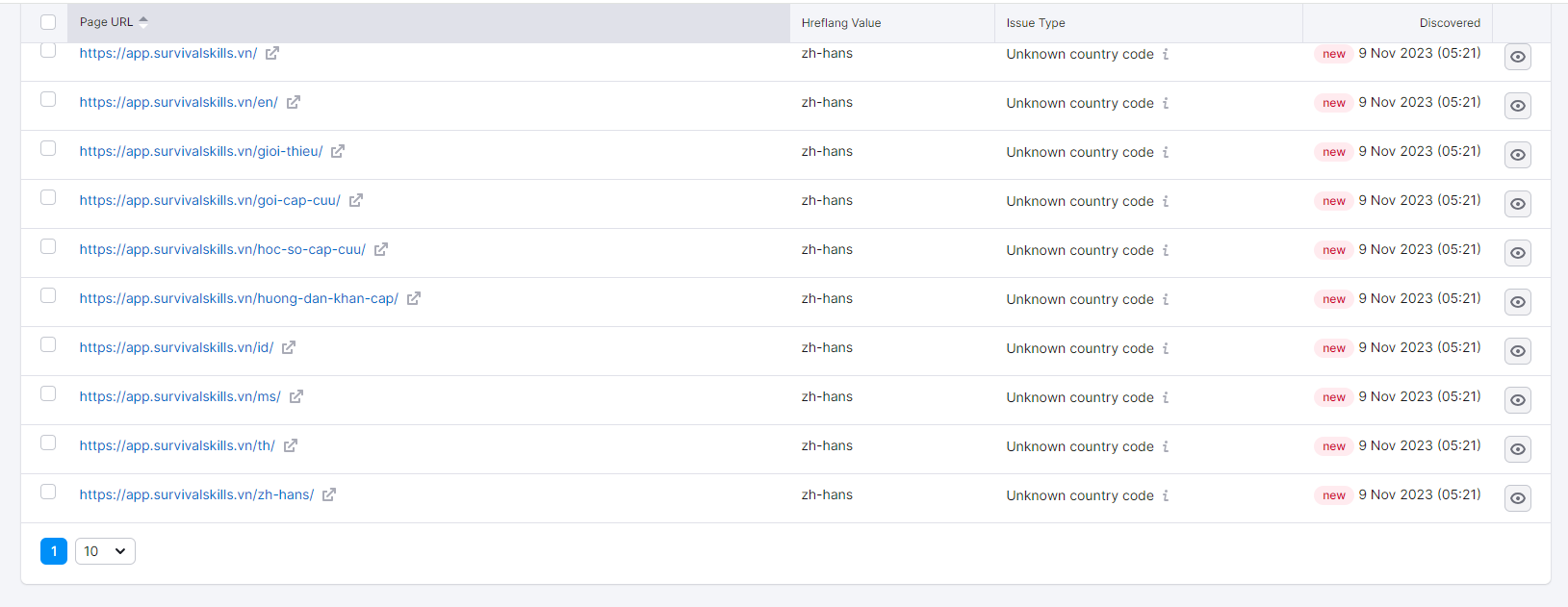Click info icon in /th/ row issue type
1568x607 pixels.
[1166, 446]
